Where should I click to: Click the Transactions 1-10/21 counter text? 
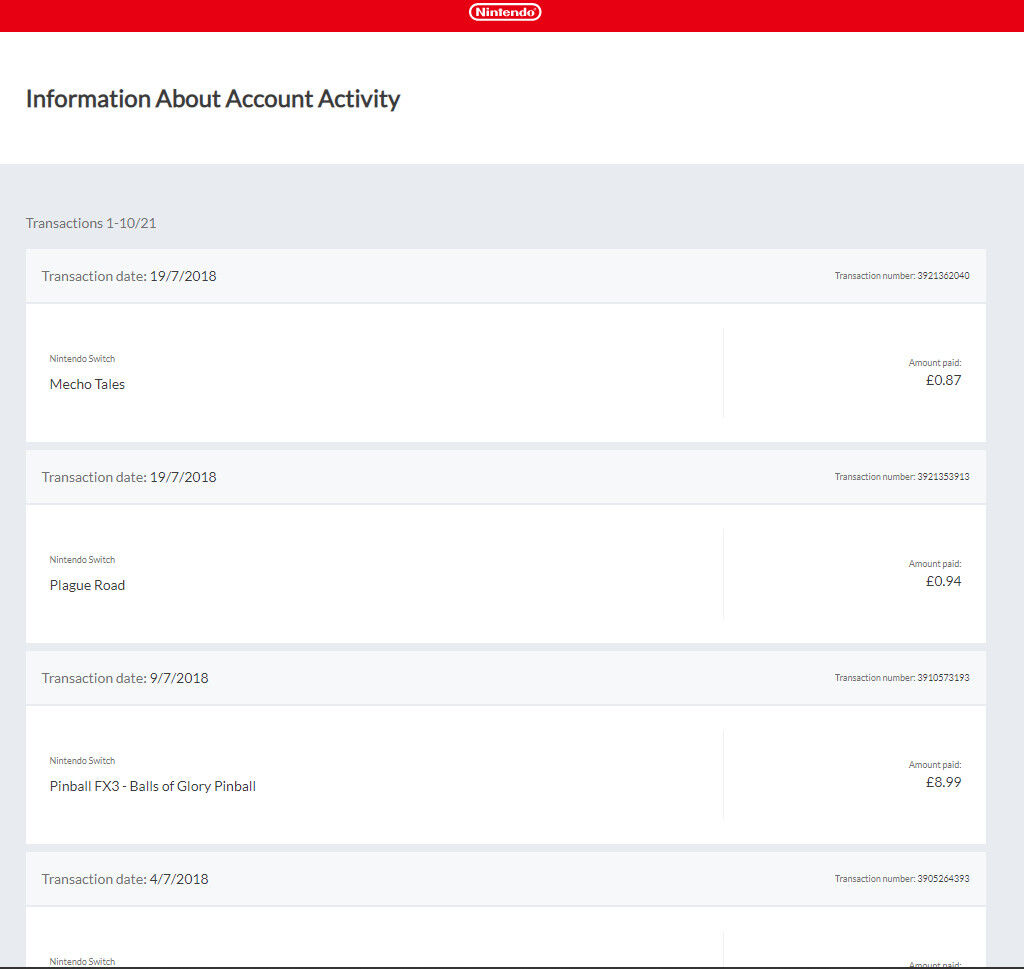pos(91,223)
